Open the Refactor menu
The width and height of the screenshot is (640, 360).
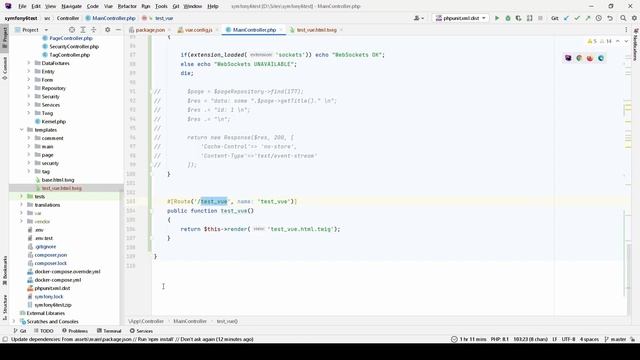127,6
